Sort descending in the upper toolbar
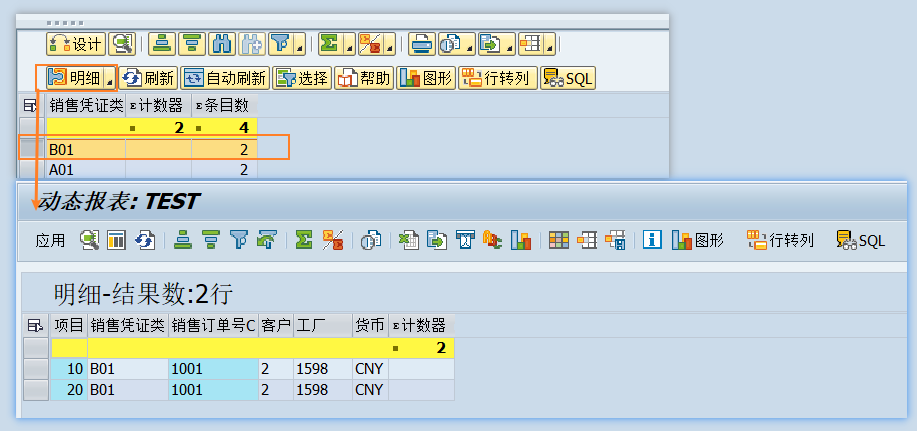This screenshot has width=917, height=431. pos(191,44)
